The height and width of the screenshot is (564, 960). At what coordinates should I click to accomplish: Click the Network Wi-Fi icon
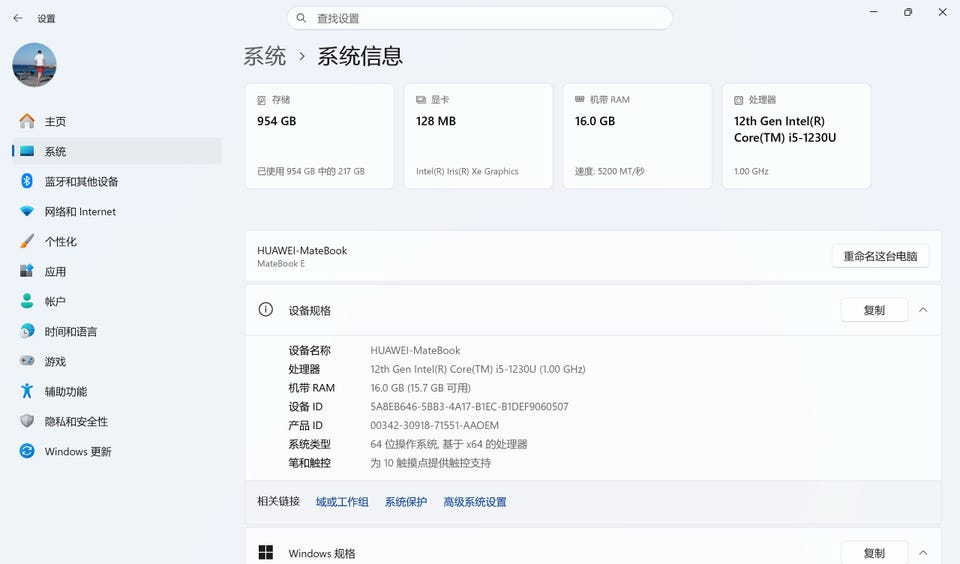click(x=27, y=211)
